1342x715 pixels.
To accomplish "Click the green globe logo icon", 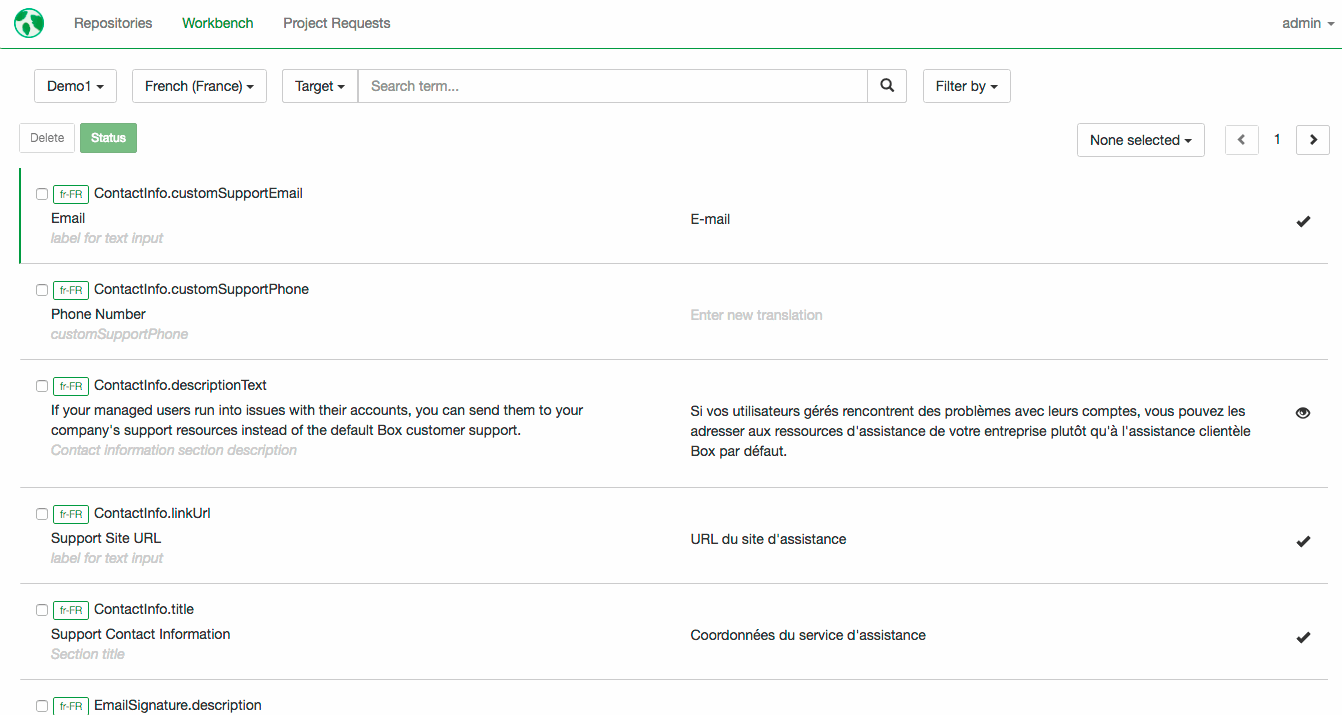I will tap(29, 23).
